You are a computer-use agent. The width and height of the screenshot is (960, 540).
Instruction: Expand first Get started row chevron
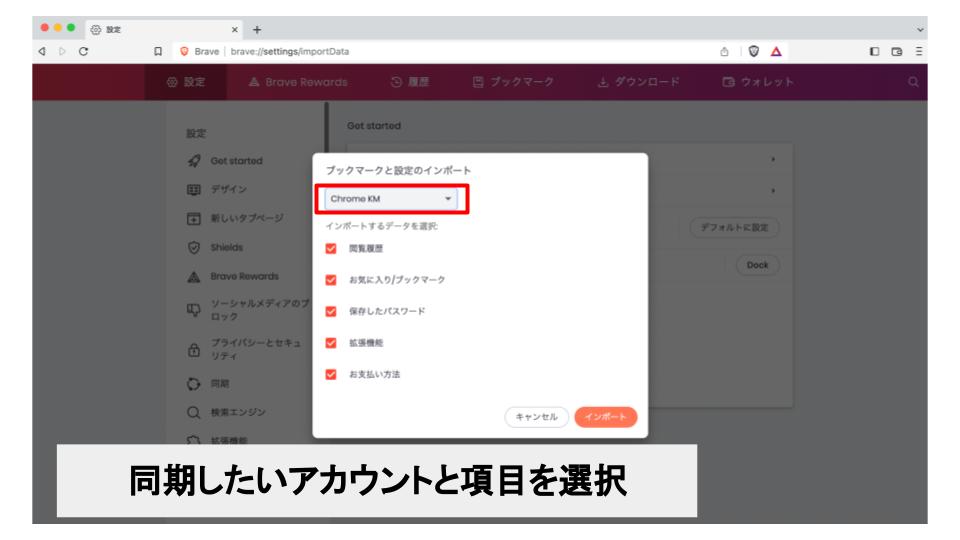click(773, 159)
